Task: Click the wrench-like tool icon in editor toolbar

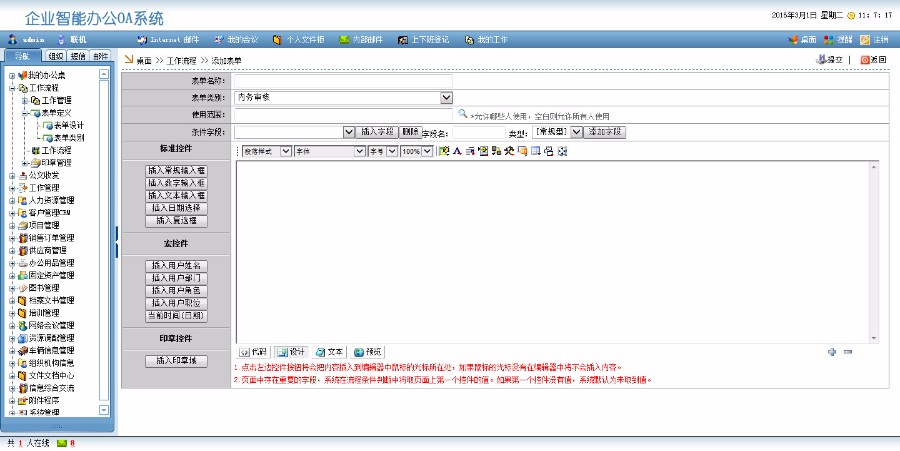Action: click(x=509, y=151)
